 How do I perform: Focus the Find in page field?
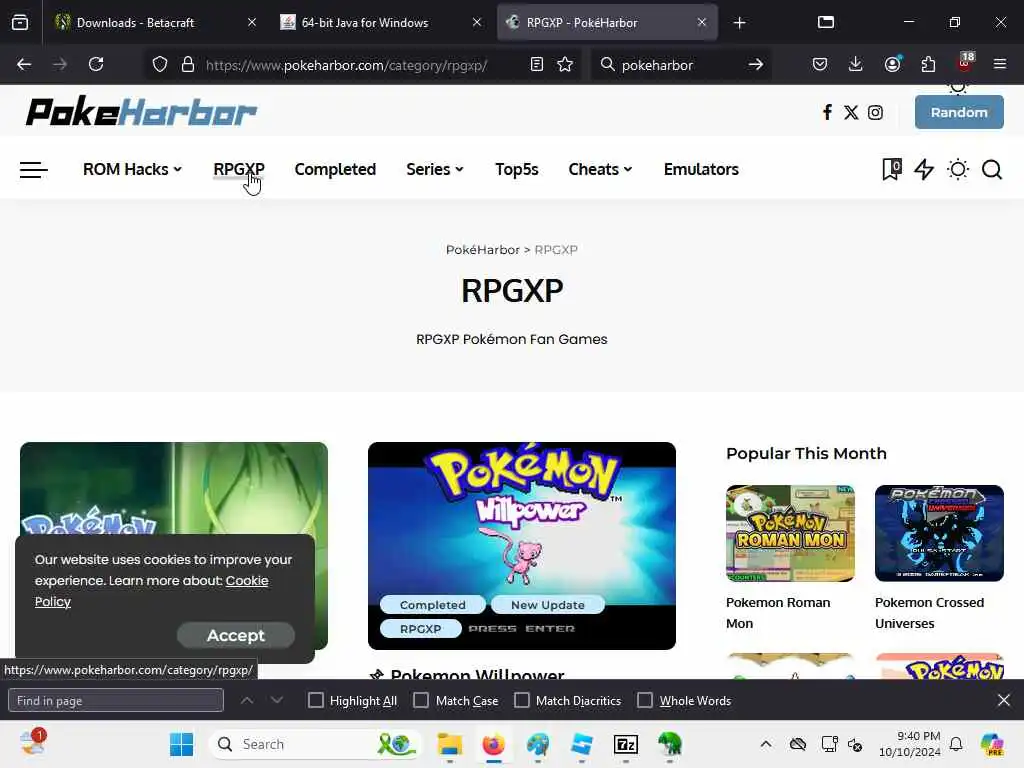[x=116, y=700]
